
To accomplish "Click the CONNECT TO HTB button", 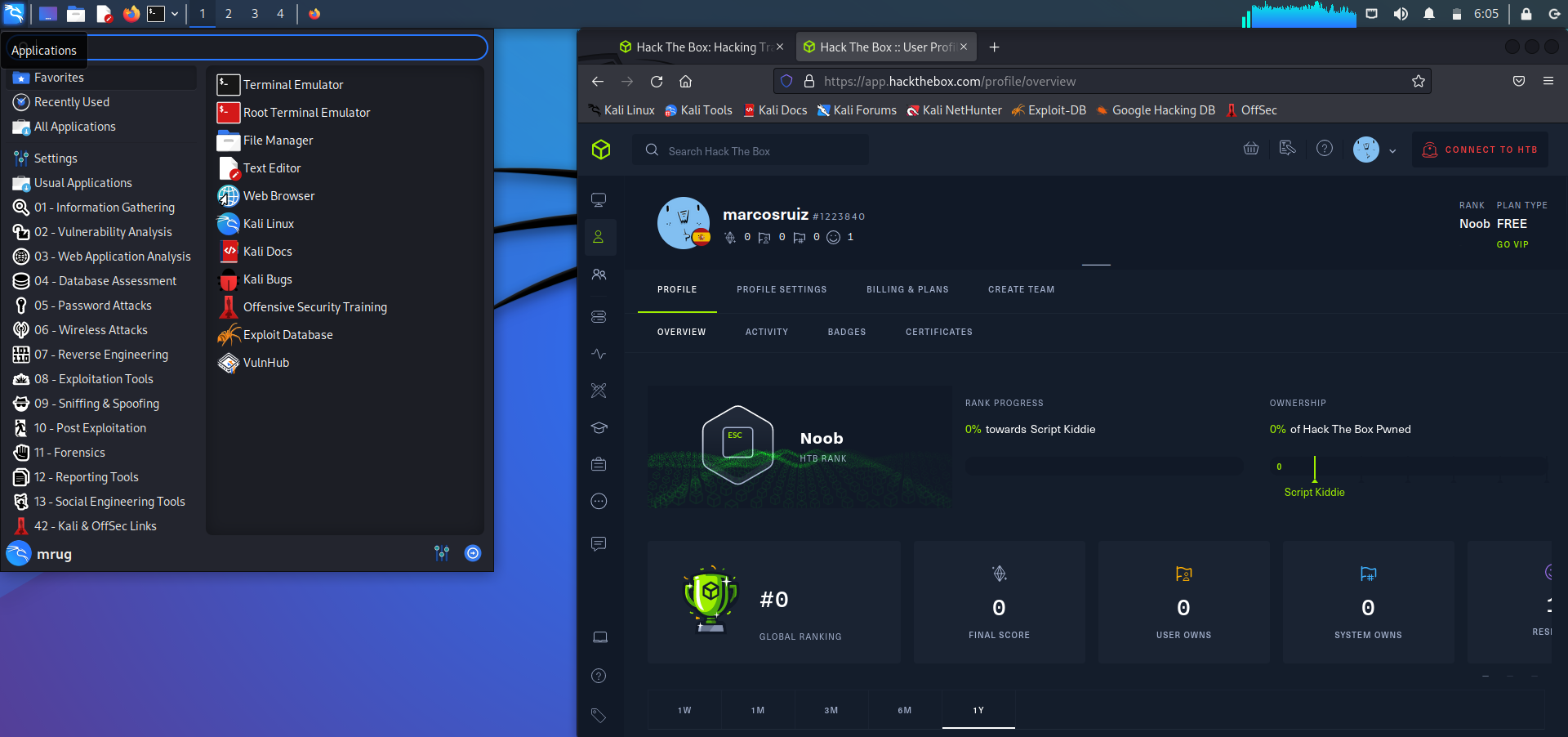I will coord(1479,150).
